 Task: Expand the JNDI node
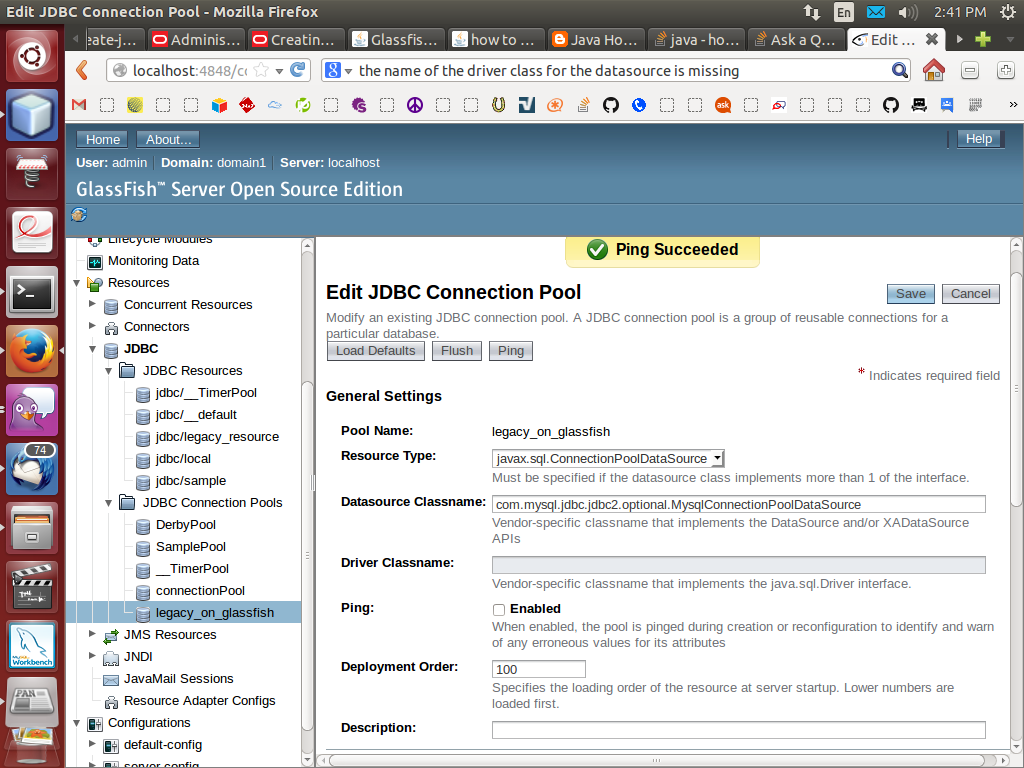coord(92,655)
